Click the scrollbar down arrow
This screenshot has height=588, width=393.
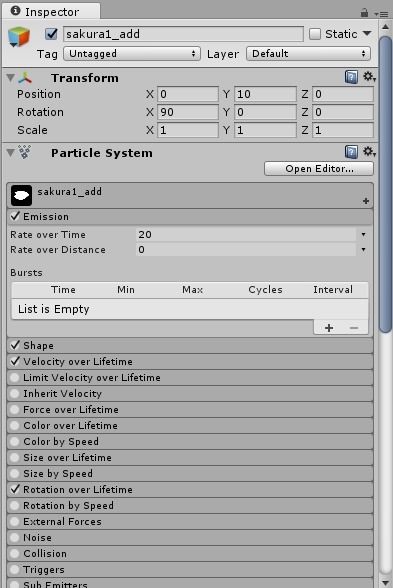click(386, 582)
